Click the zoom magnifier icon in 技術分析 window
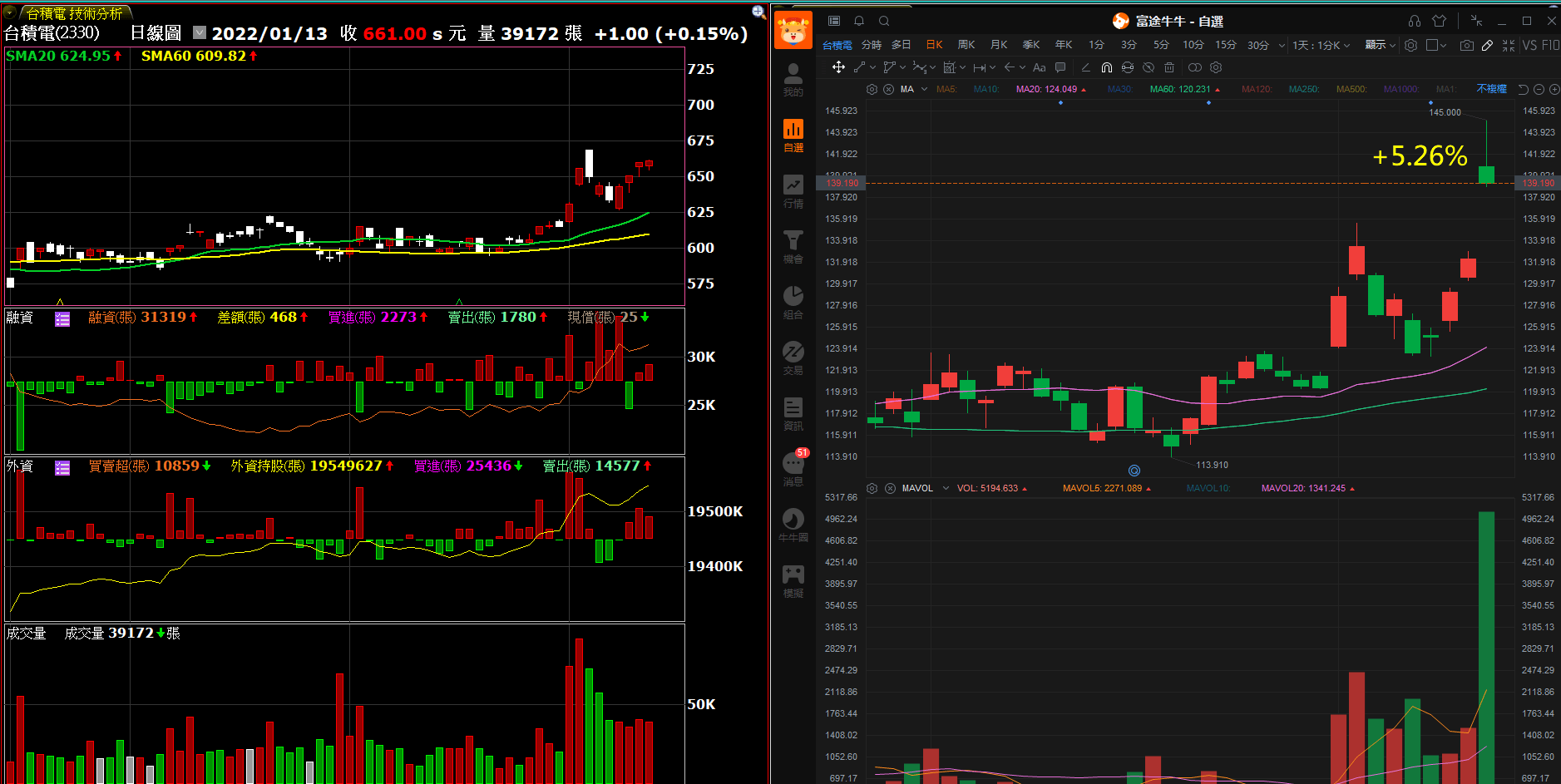The height and width of the screenshot is (784, 1561). (x=758, y=12)
